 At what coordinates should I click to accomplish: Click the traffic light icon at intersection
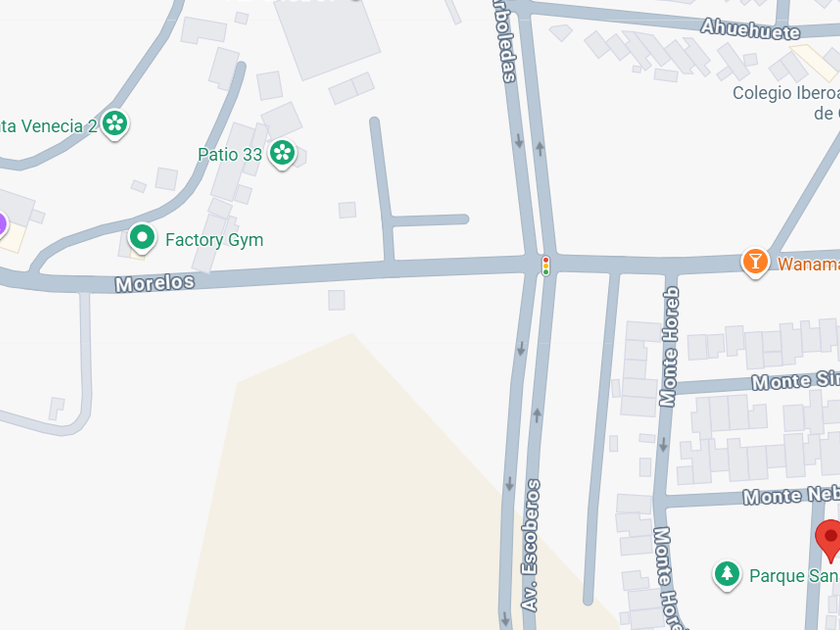point(545,266)
